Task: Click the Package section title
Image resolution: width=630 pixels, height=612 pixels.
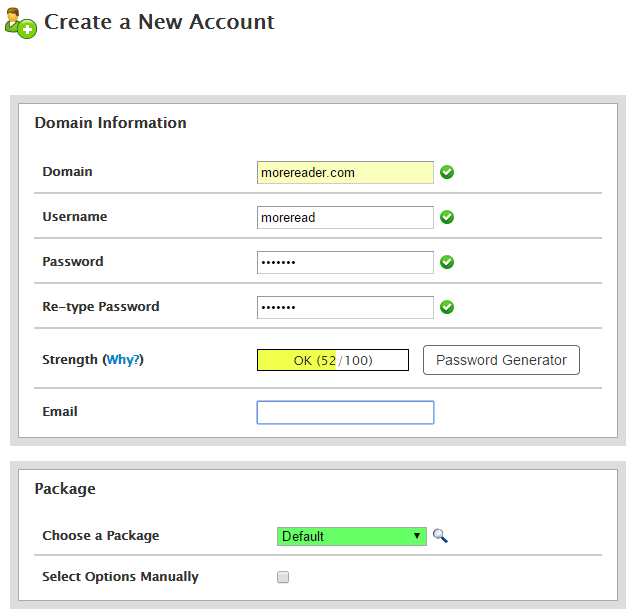Action: tap(65, 489)
